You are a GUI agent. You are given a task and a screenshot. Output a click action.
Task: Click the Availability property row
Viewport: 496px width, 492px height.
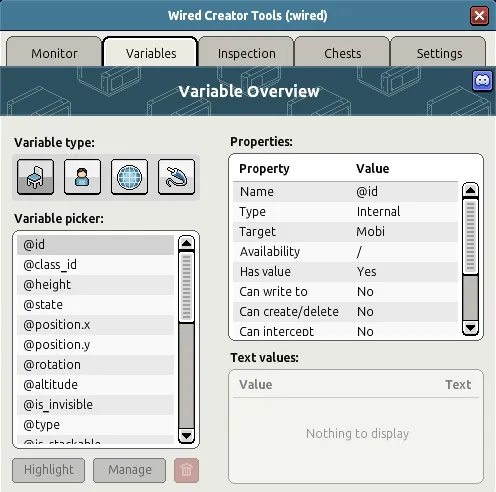pos(345,252)
